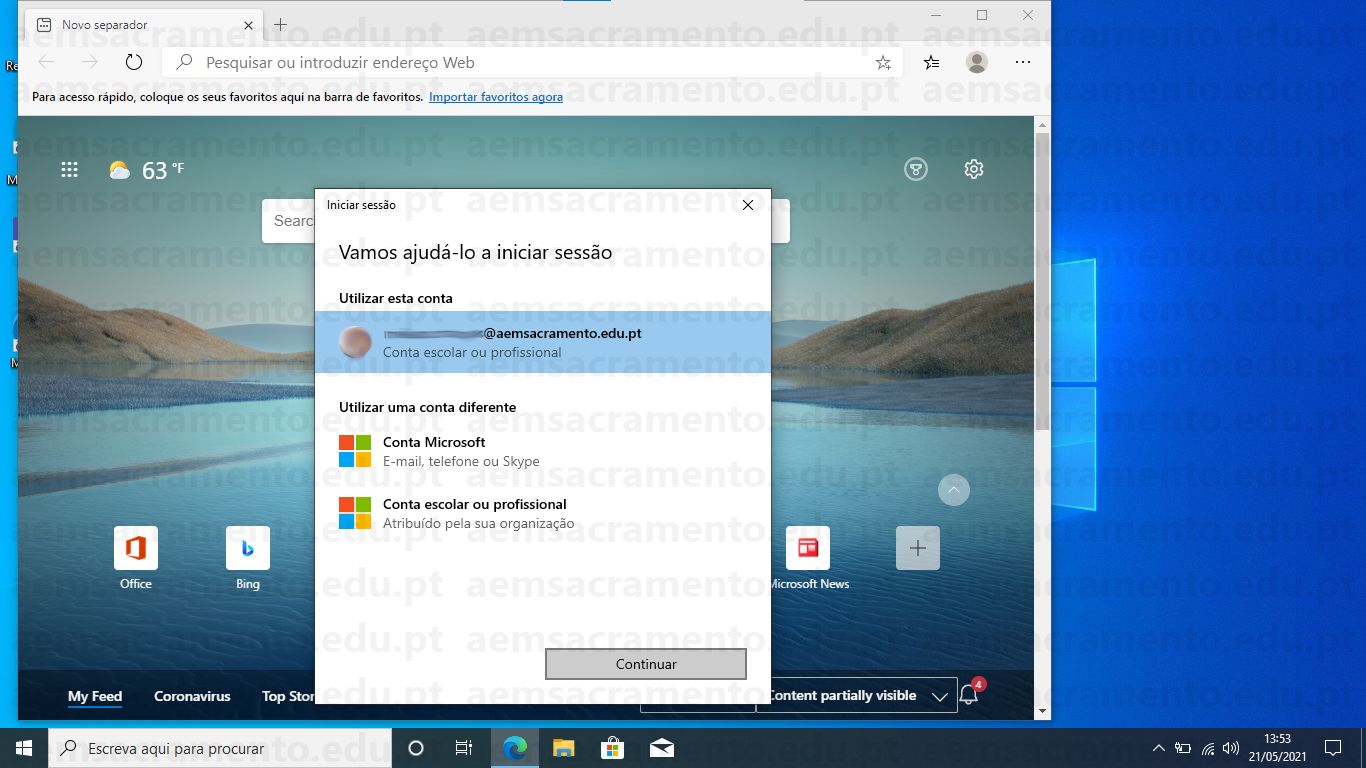The image size is (1366, 768).
Task: Collapse quick links with up chevron
Action: pos(953,490)
